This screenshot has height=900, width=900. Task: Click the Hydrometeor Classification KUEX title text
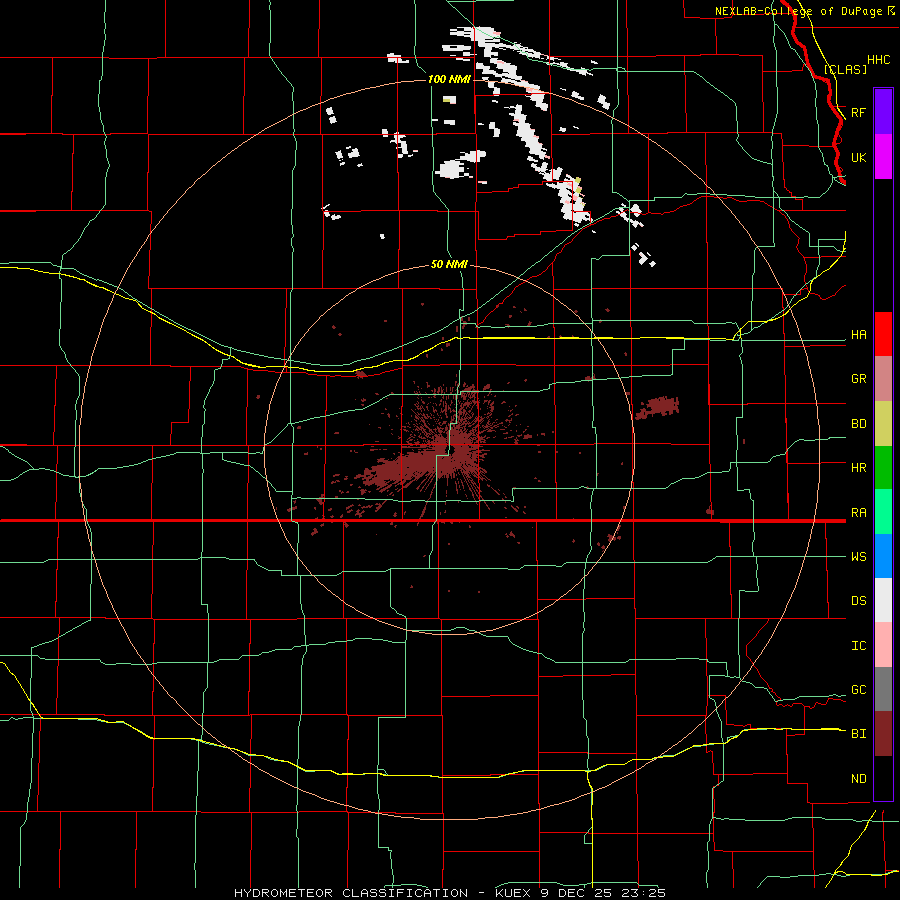point(450,893)
